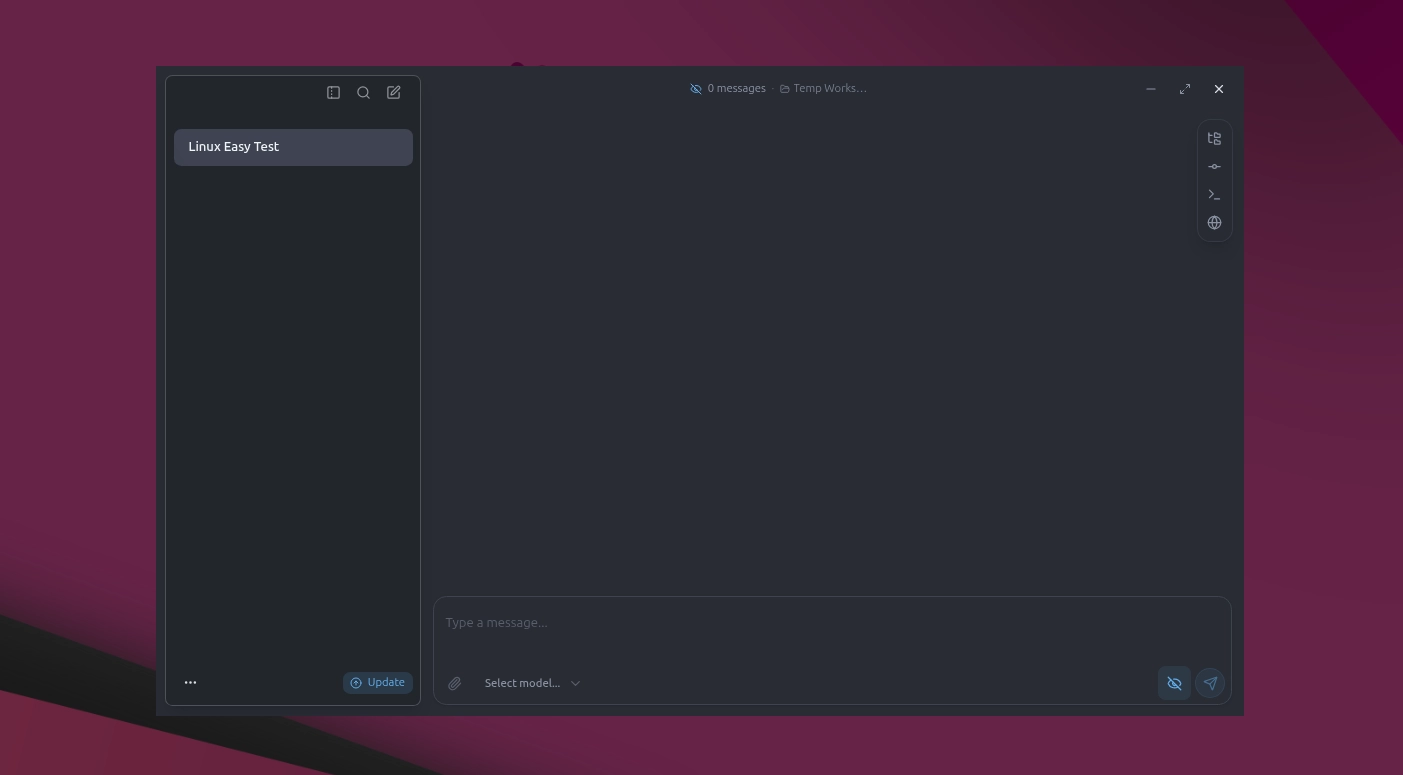1403x775 pixels.
Task: Open the terminal icon in the right sidebar
Action: 1214,194
